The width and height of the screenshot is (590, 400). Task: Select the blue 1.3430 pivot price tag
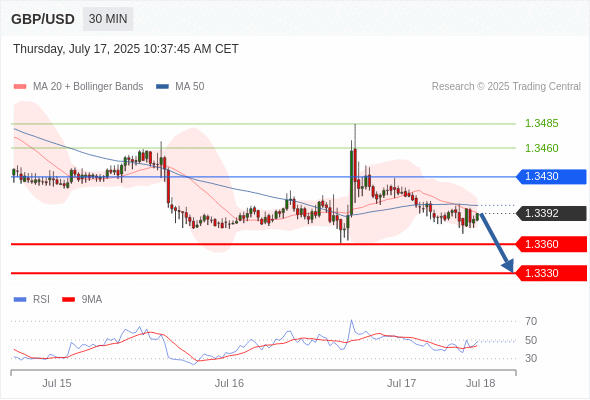point(551,176)
